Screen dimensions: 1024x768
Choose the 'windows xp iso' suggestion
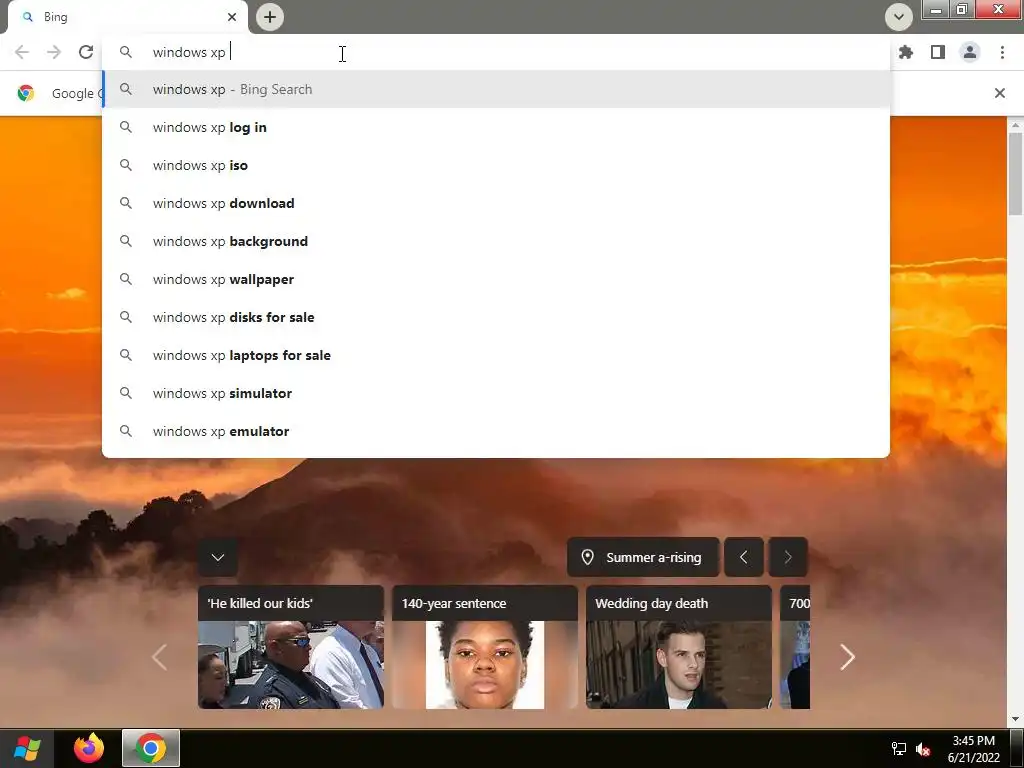[x=496, y=165]
